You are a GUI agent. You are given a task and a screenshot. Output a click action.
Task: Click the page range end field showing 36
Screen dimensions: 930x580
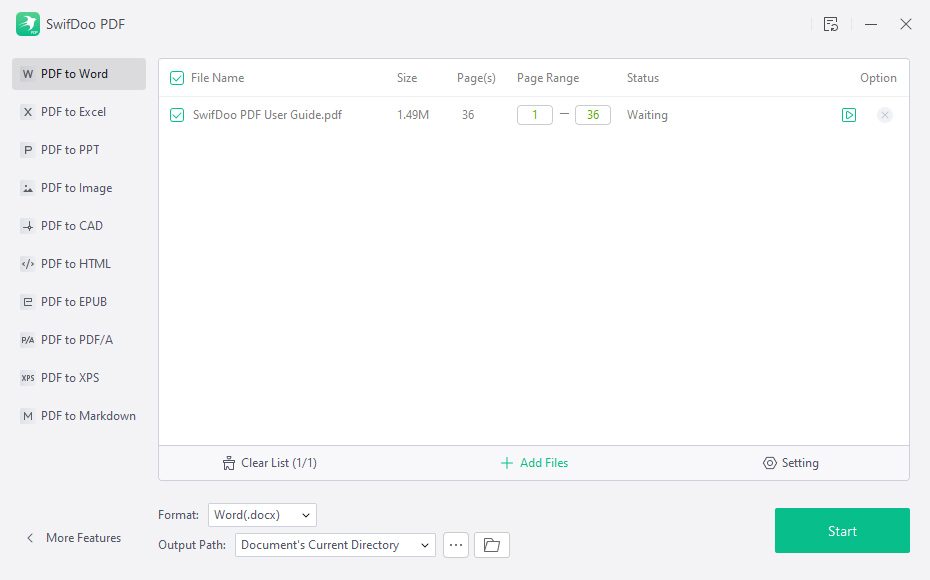[593, 115]
